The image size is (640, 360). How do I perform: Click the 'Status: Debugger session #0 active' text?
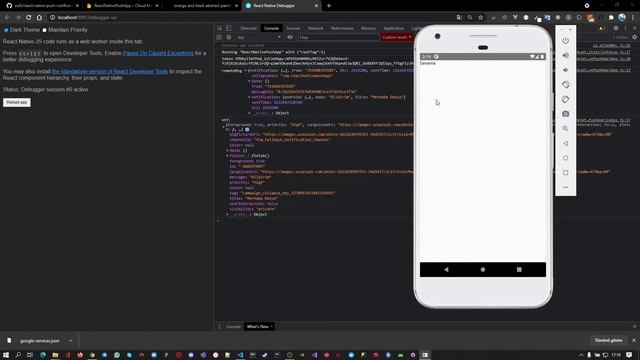click(x=45, y=89)
